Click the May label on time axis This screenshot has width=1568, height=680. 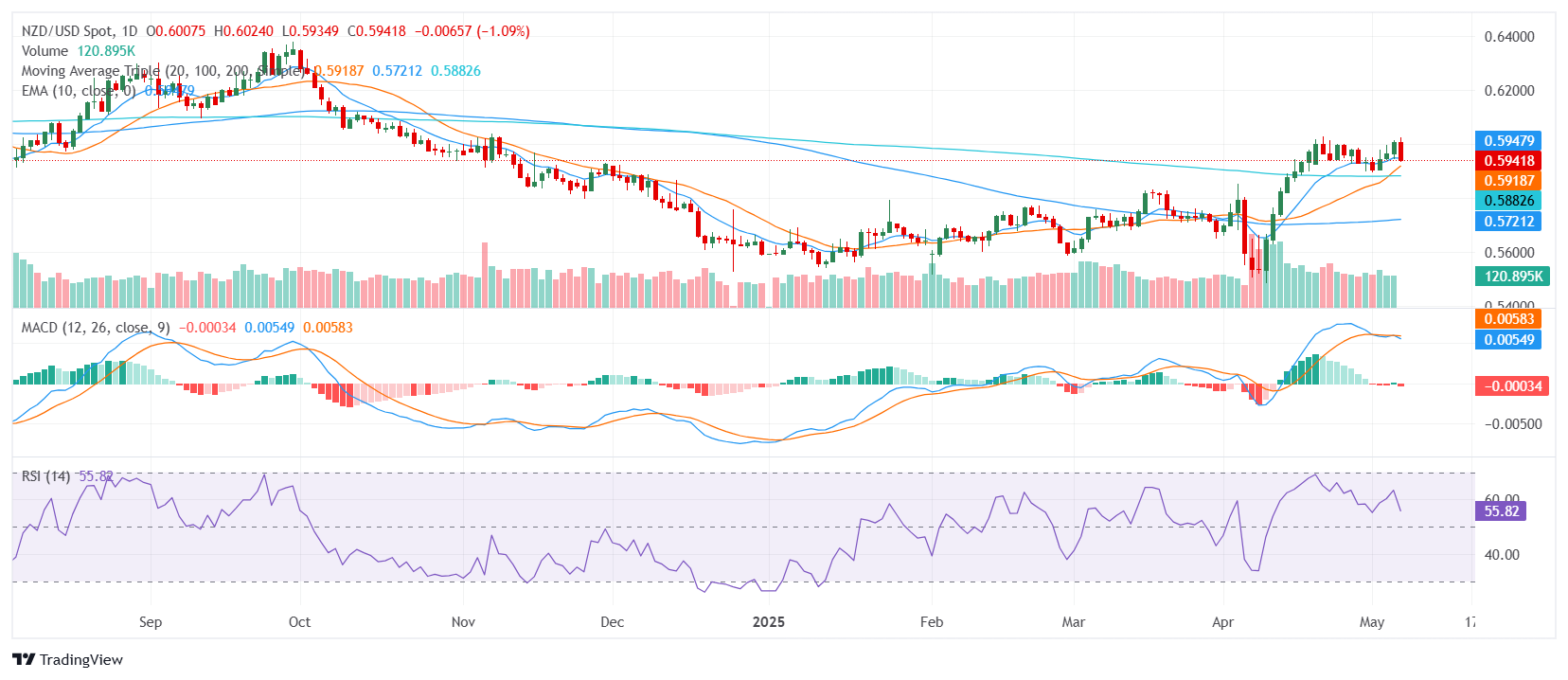1371,622
